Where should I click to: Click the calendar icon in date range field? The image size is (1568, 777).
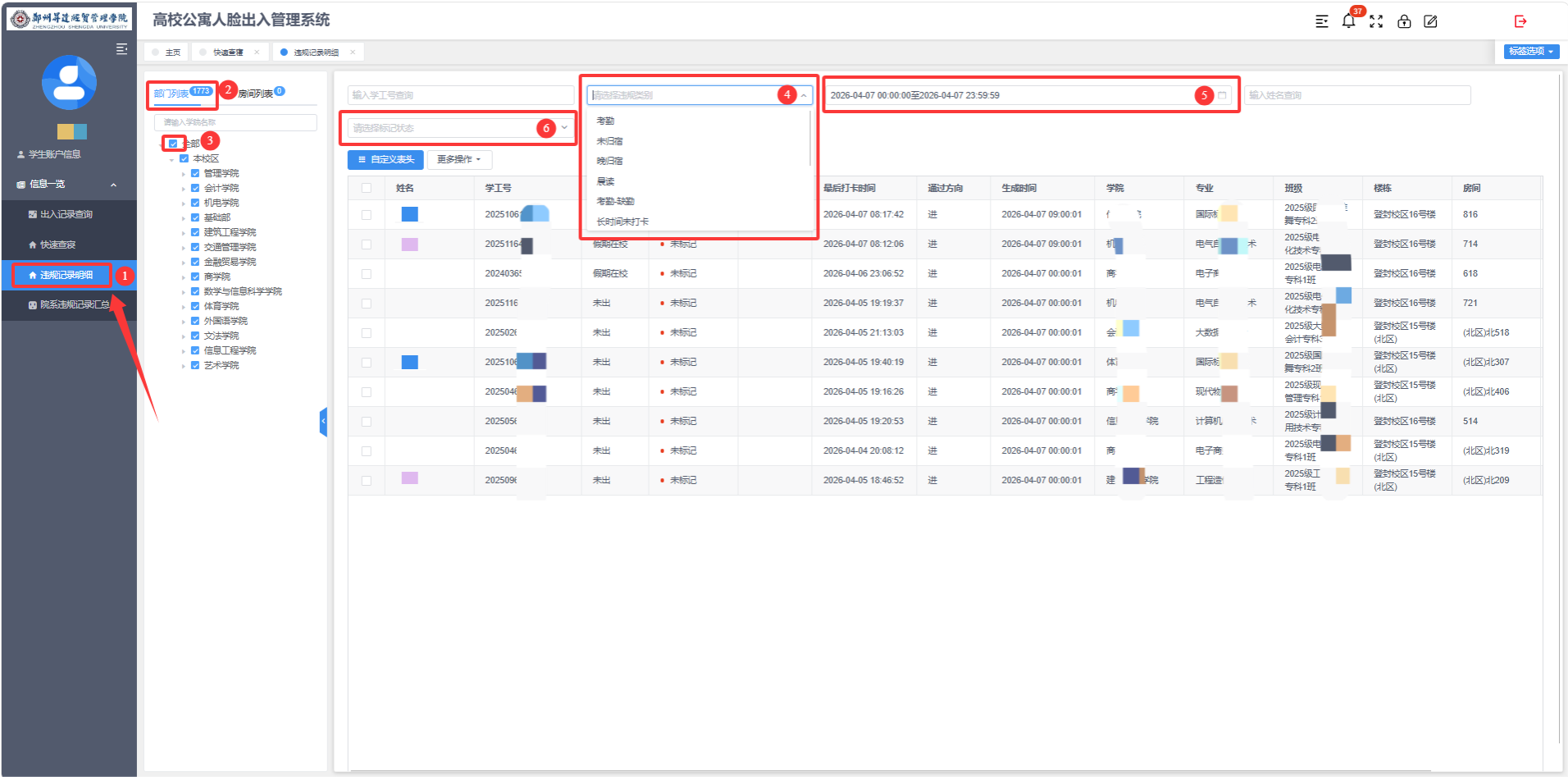point(1222,95)
